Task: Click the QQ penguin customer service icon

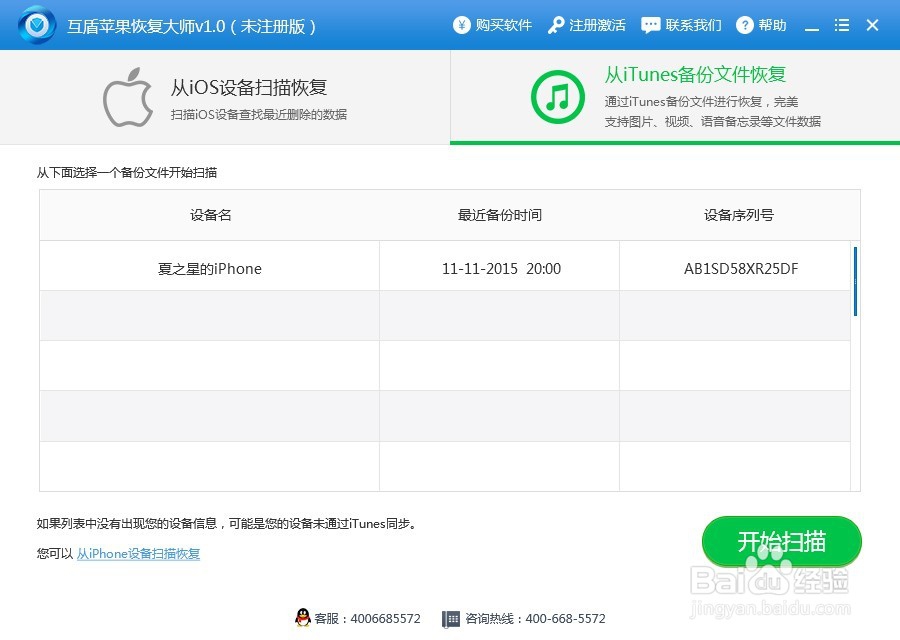Action: pos(302,618)
